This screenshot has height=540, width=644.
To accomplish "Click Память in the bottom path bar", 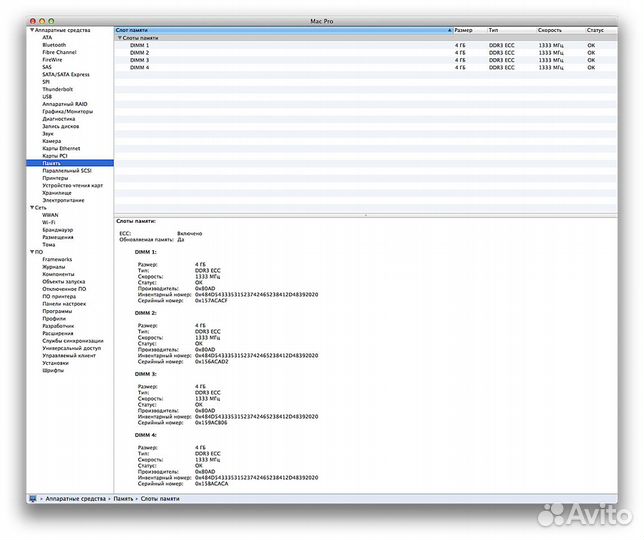I will (x=123, y=499).
